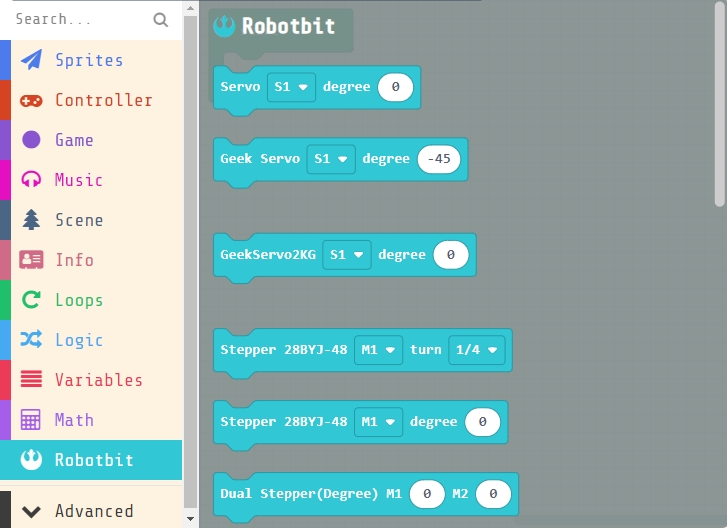Open the Variables category
Viewport: 727px width, 528px height.
point(98,380)
